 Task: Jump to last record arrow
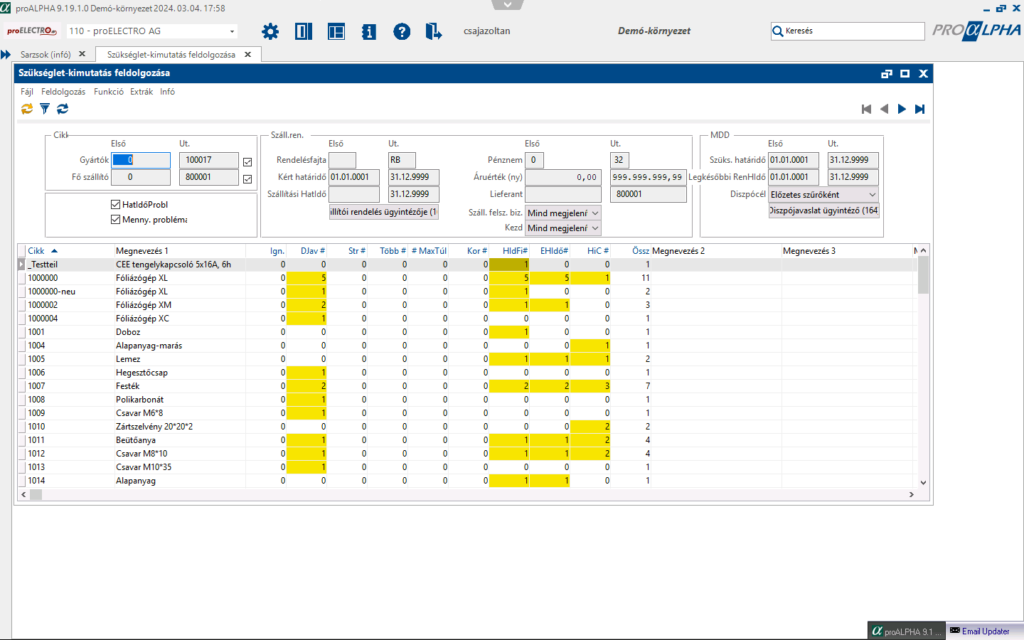[920, 109]
